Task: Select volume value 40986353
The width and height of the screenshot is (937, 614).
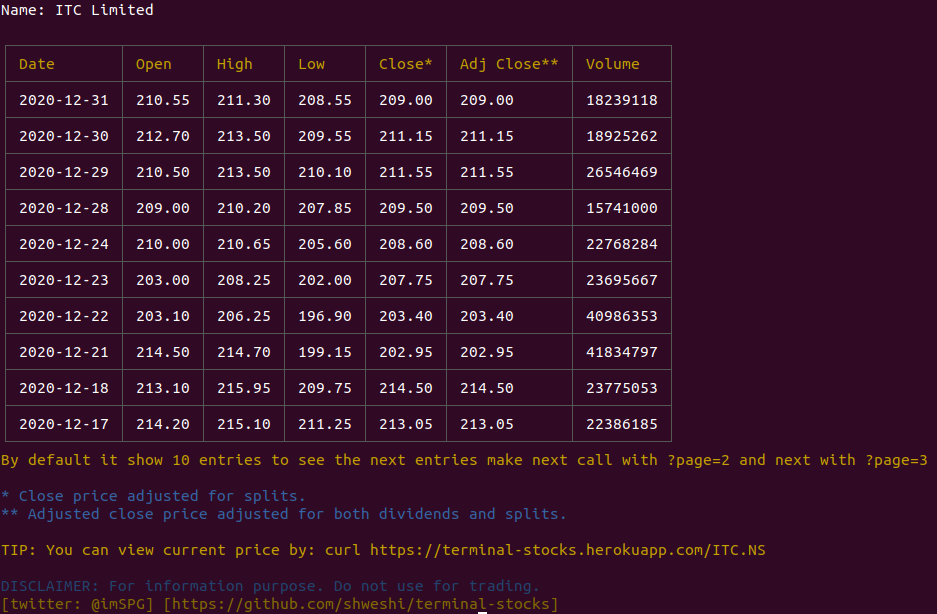Action: [621, 316]
